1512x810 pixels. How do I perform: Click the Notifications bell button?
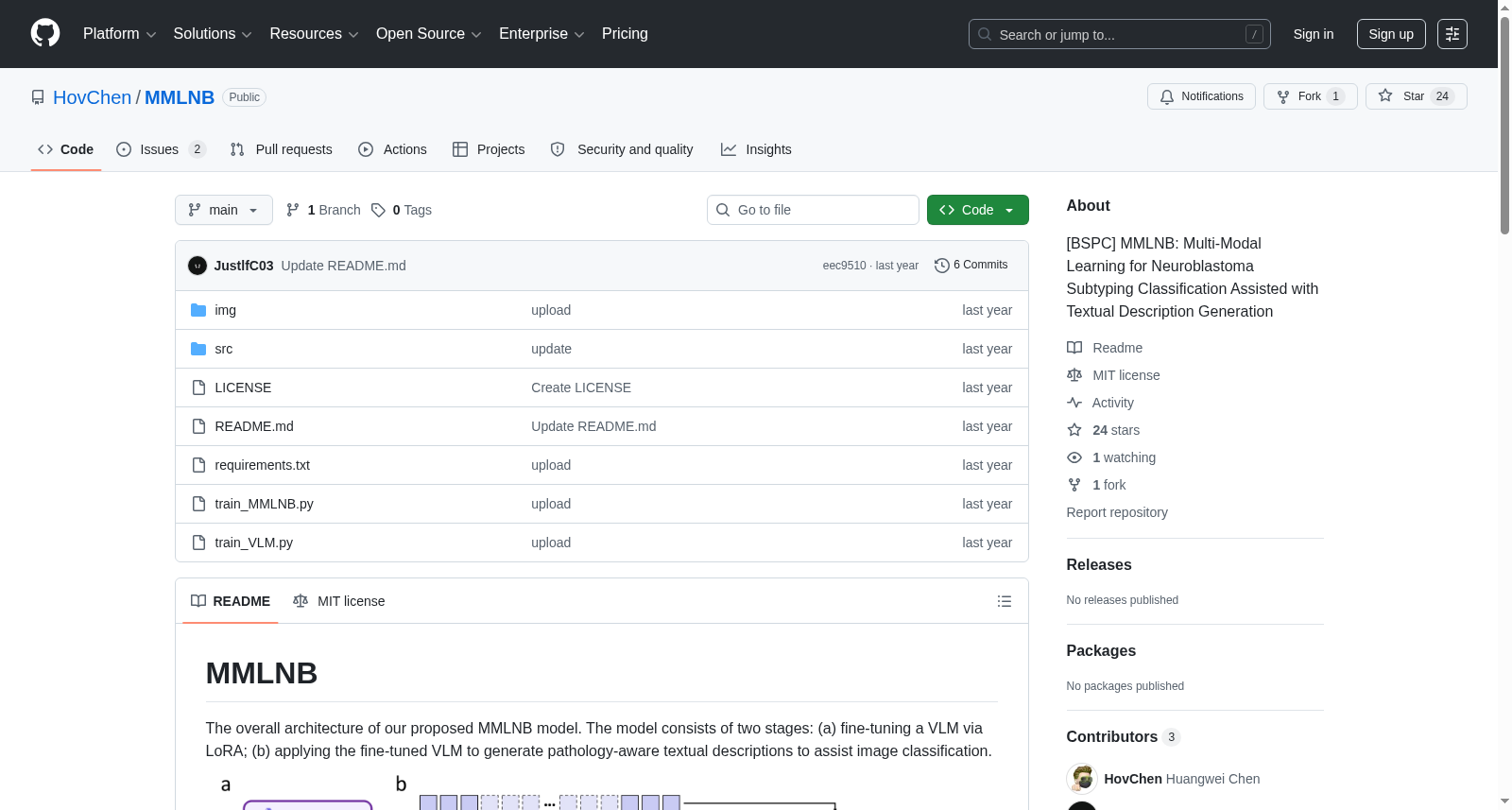coord(1201,96)
